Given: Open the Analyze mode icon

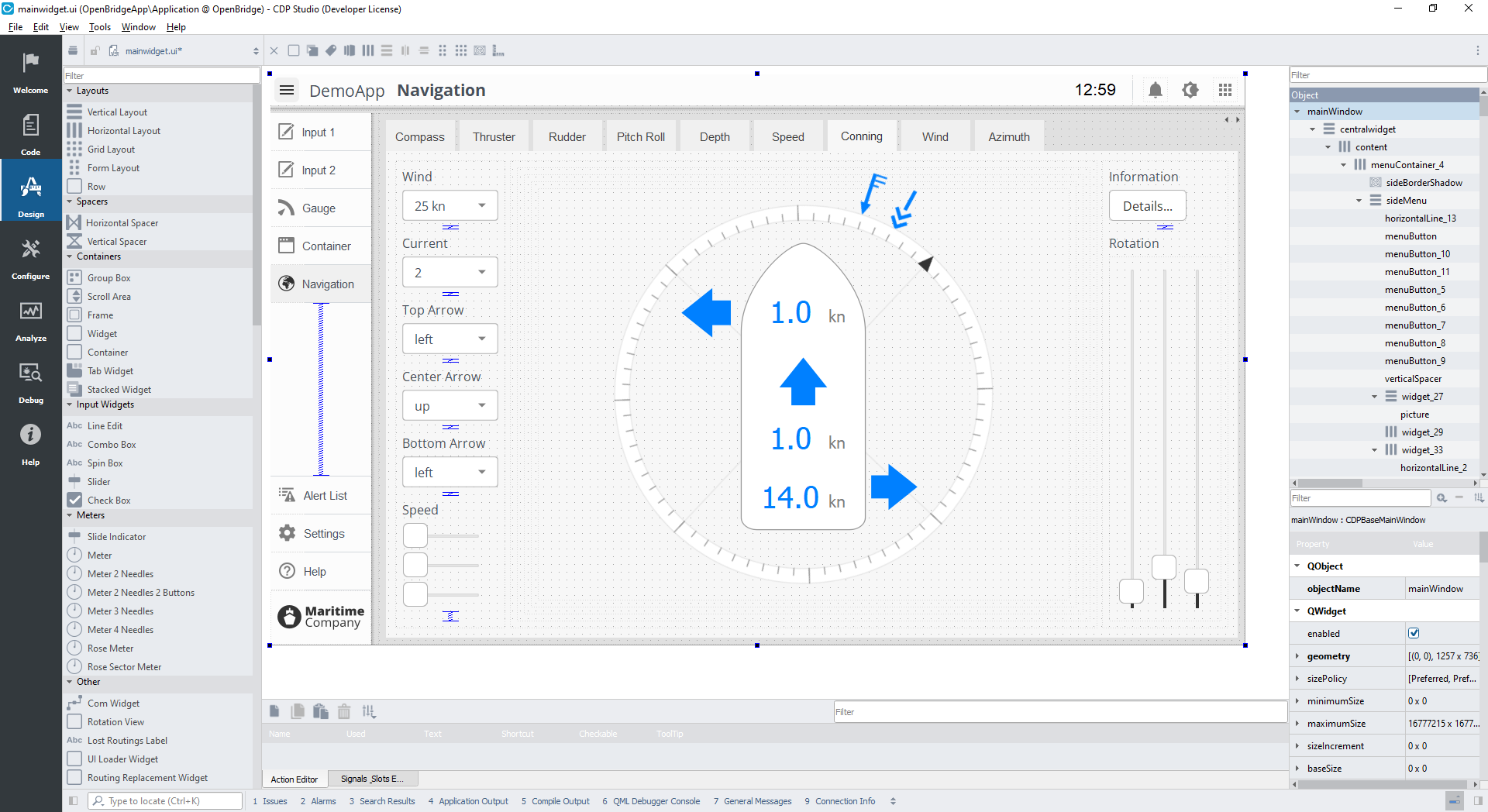Looking at the screenshot, I should tap(30, 318).
